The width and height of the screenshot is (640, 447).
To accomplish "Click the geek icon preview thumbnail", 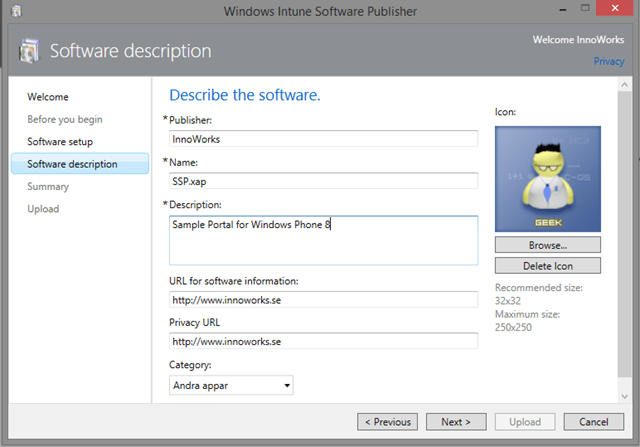I will tap(547, 179).
